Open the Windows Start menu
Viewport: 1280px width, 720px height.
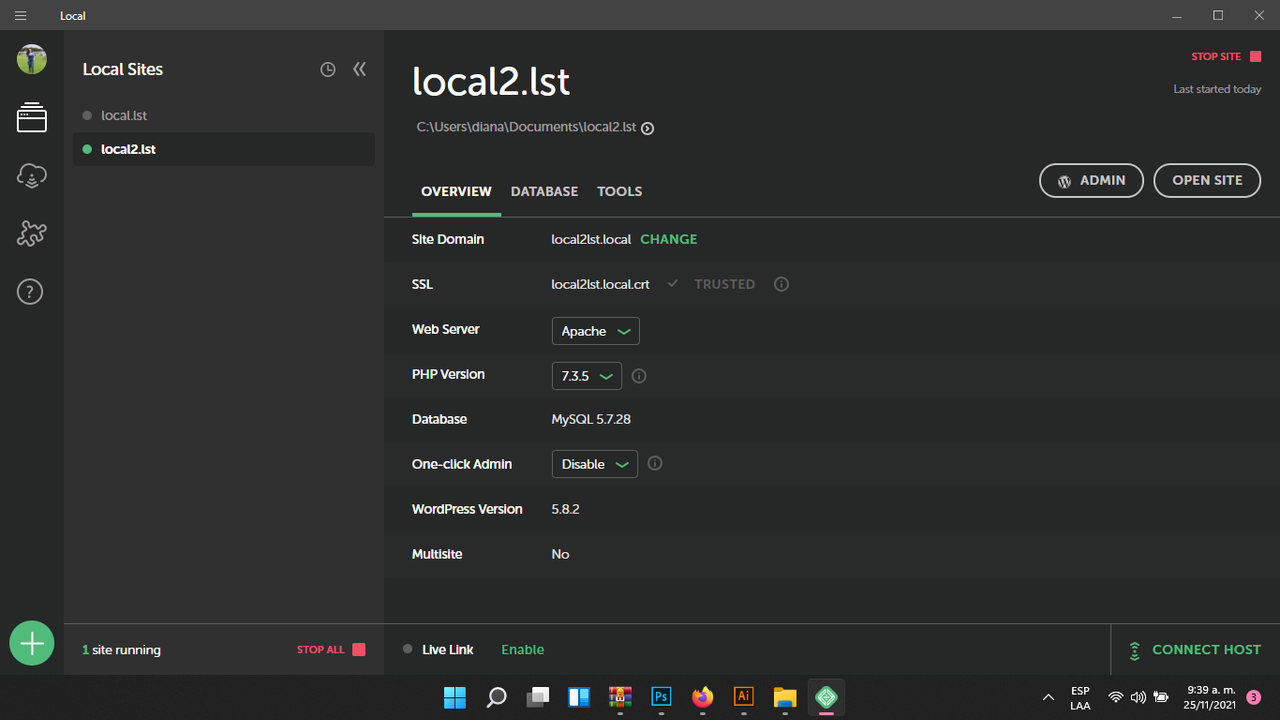pyautogui.click(x=454, y=697)
